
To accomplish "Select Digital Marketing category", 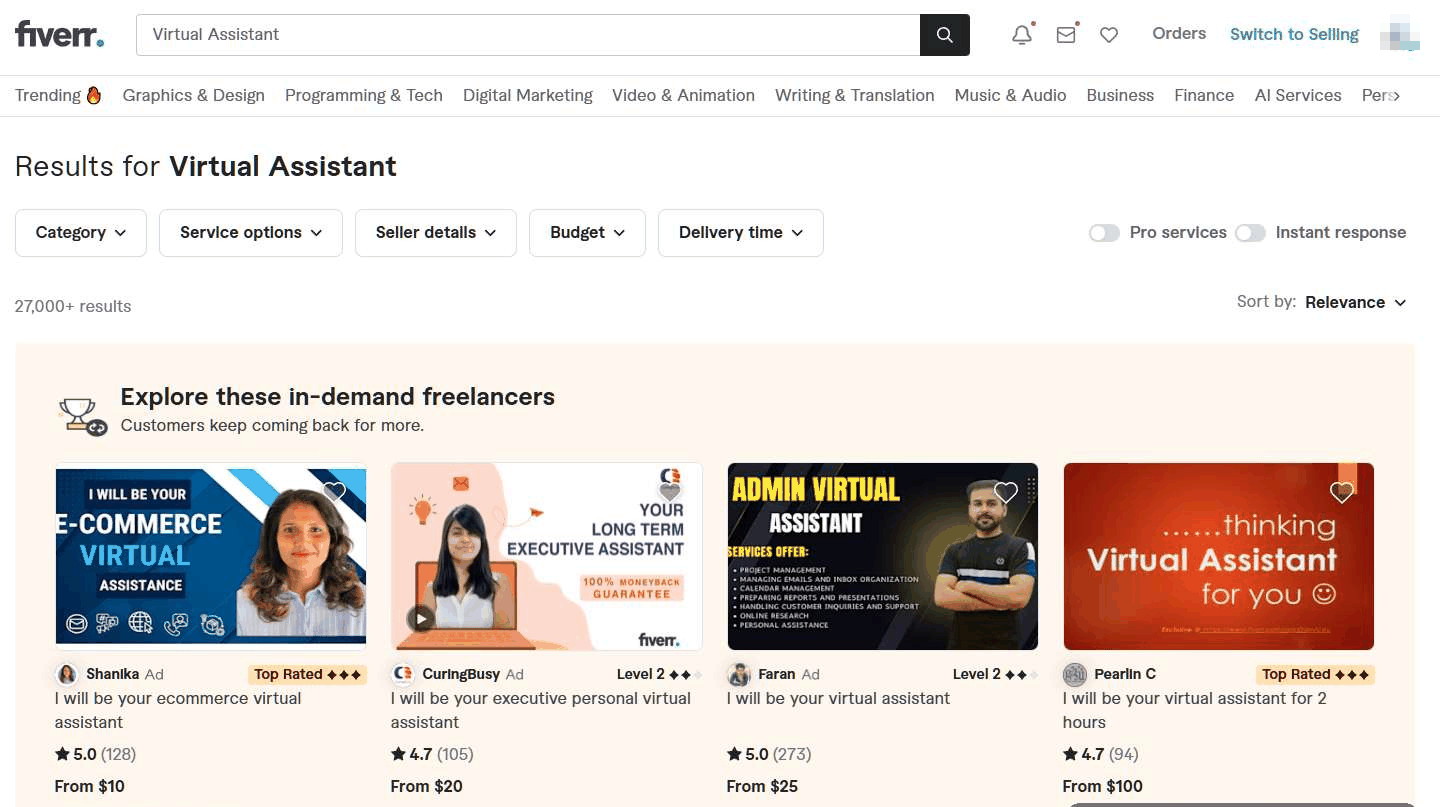I will pyautogui.click(x=528, y=96).
